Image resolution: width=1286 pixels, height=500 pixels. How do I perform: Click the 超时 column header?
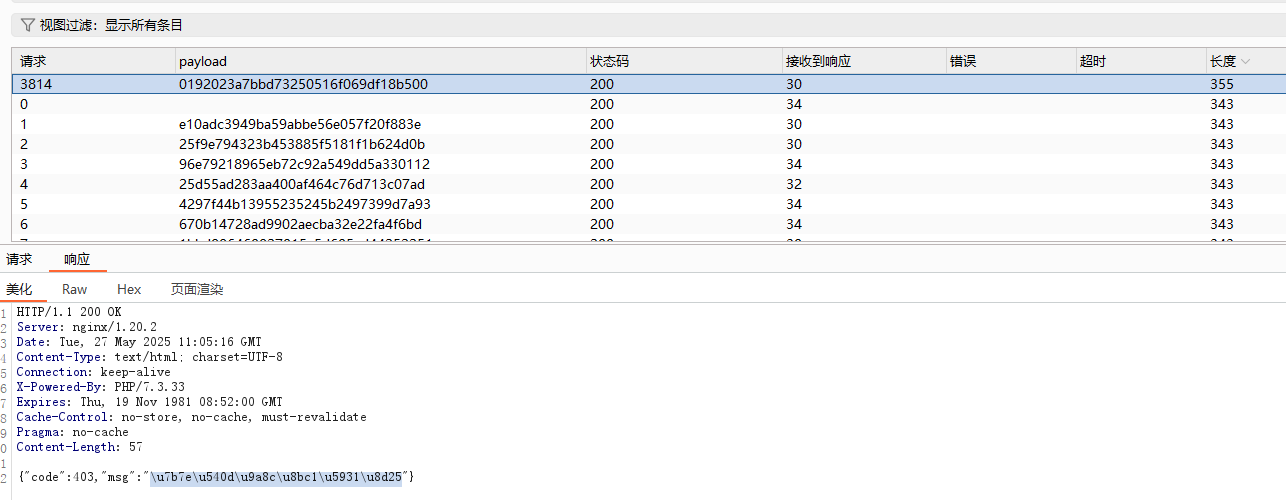(x=1093, y=62)
